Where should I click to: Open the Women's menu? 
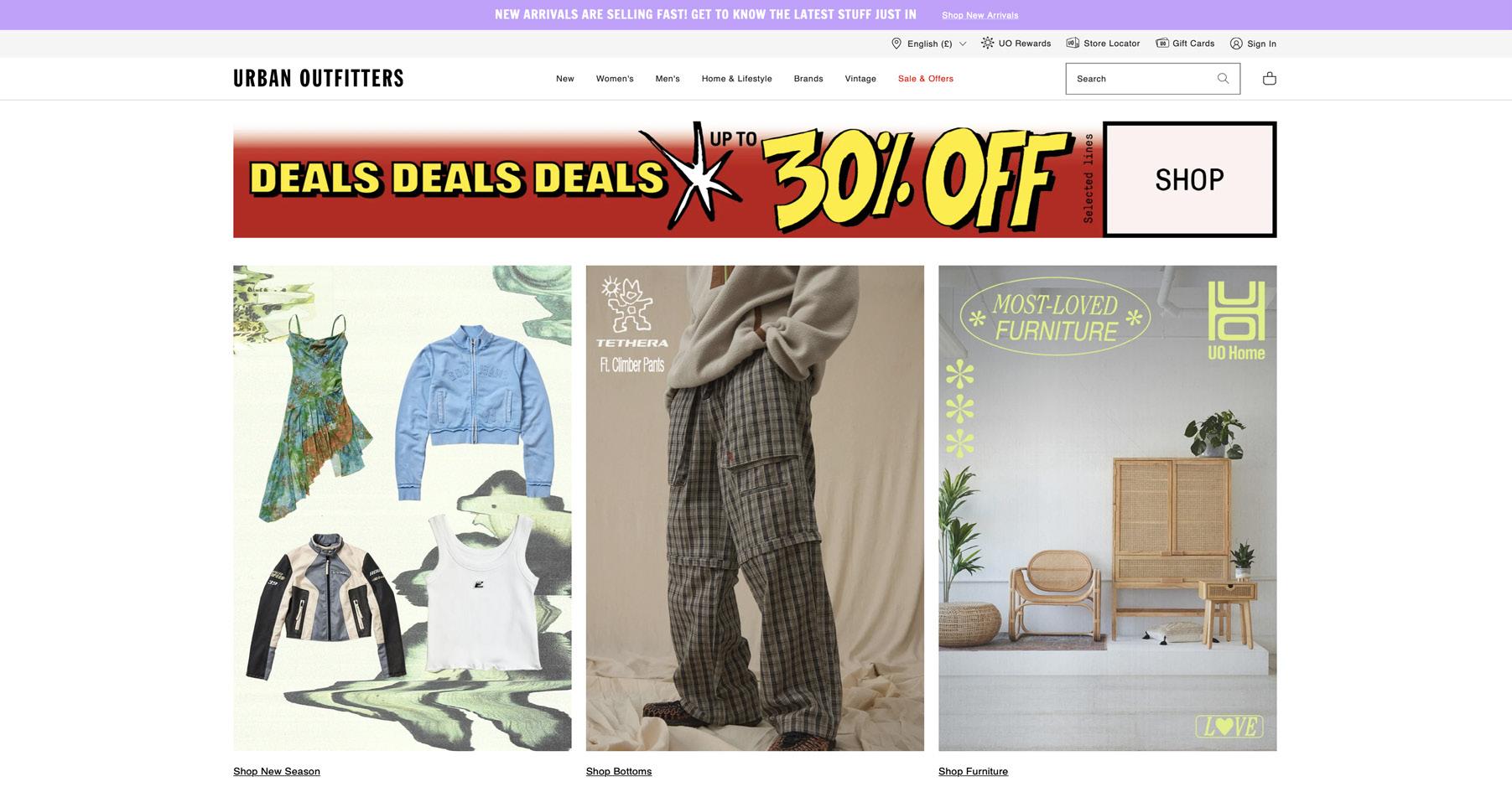(x=615, y=79)
